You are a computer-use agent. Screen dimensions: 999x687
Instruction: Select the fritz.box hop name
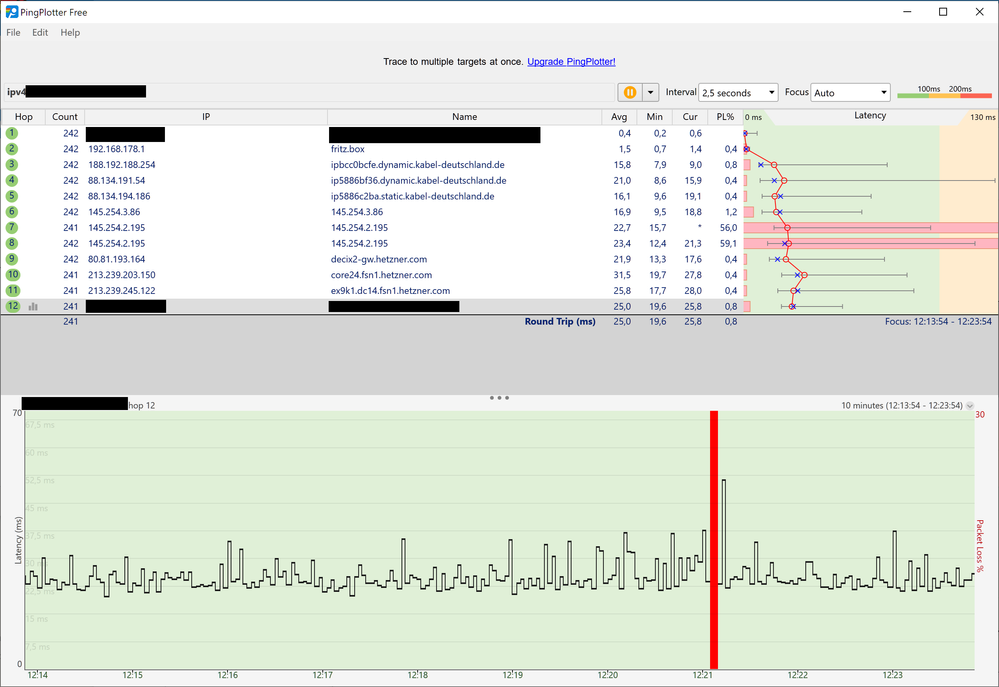[x=348, y=149]
